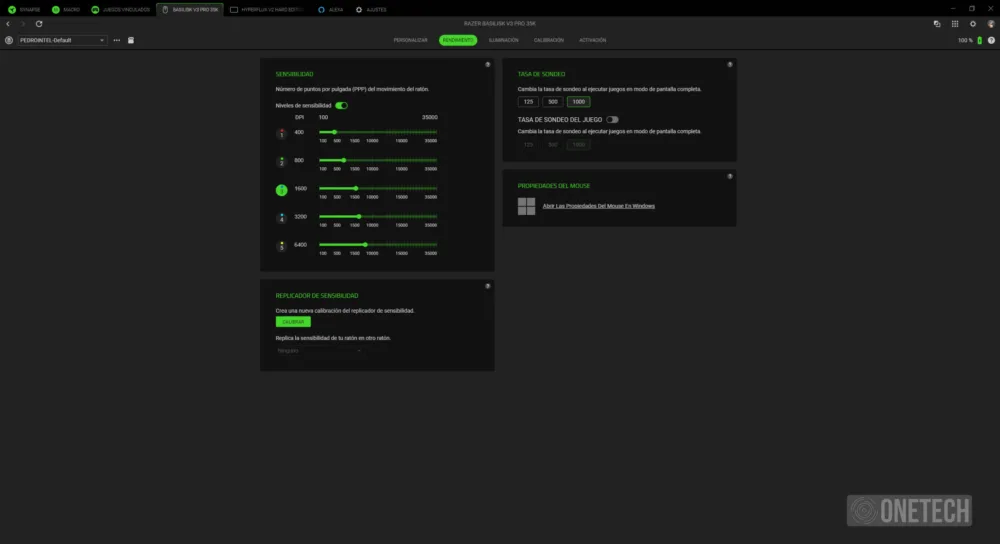Open the Ajustes settings tab
Viewport: 1000px width, 544px height.
coord(371,10)
